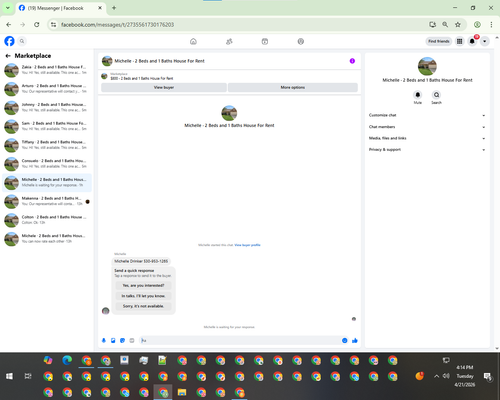
Task: Go back in Chrome browser
Action: click(9, 24)
